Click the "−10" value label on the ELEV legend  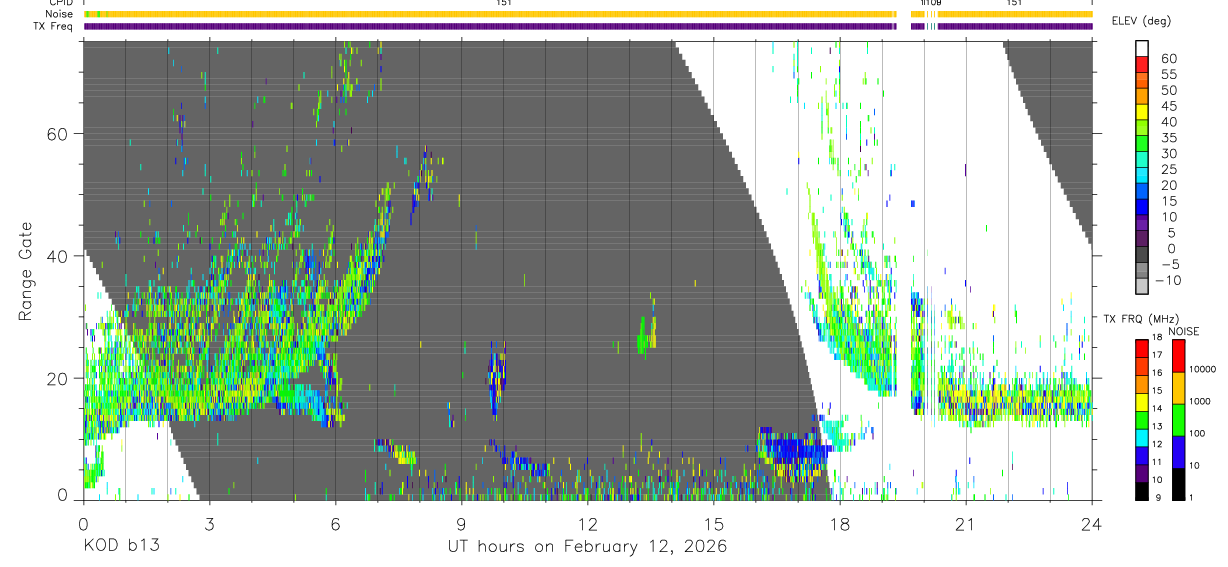click(1167, 280)
